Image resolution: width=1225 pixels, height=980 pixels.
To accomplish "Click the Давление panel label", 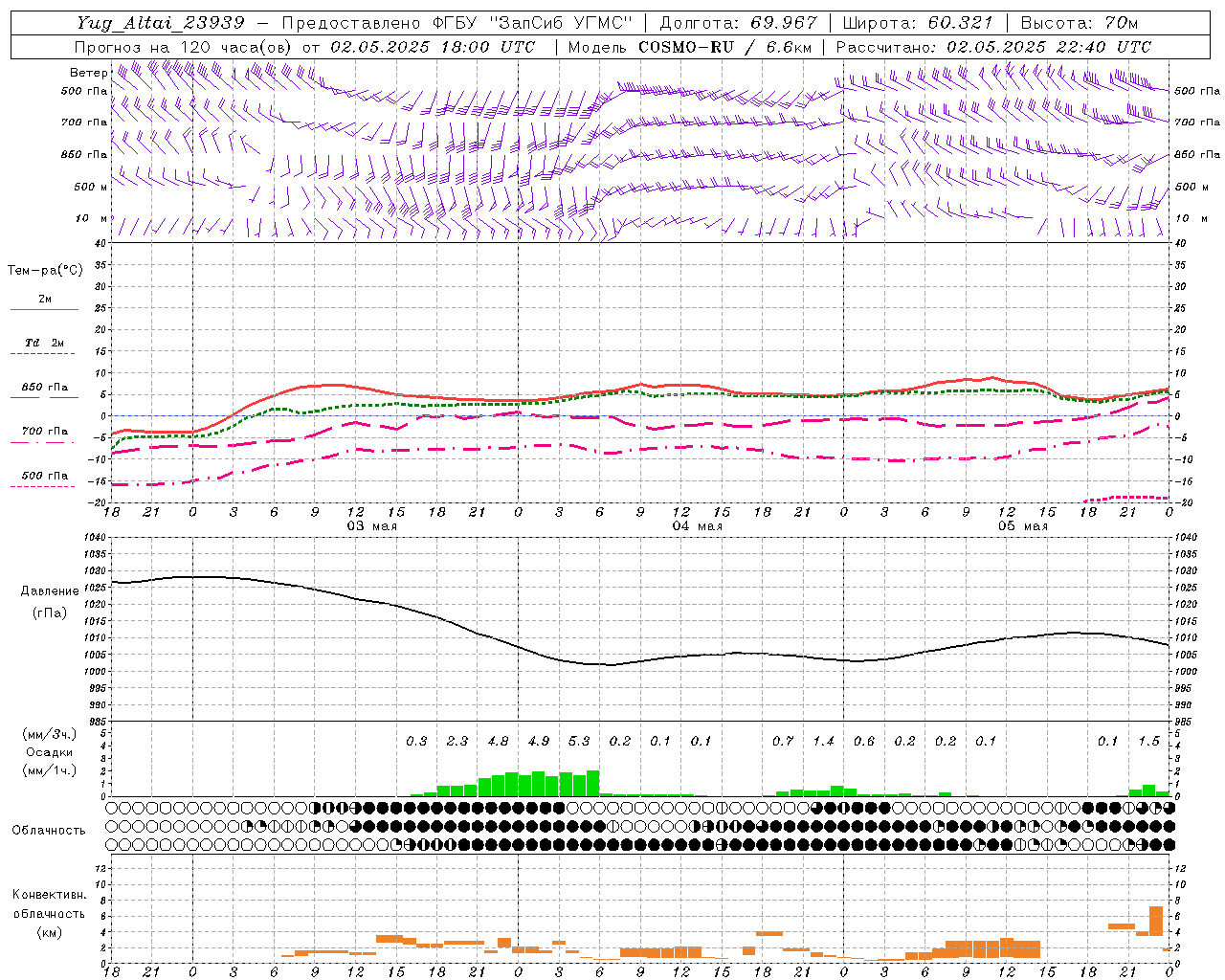I will click(x=50, y=591).
